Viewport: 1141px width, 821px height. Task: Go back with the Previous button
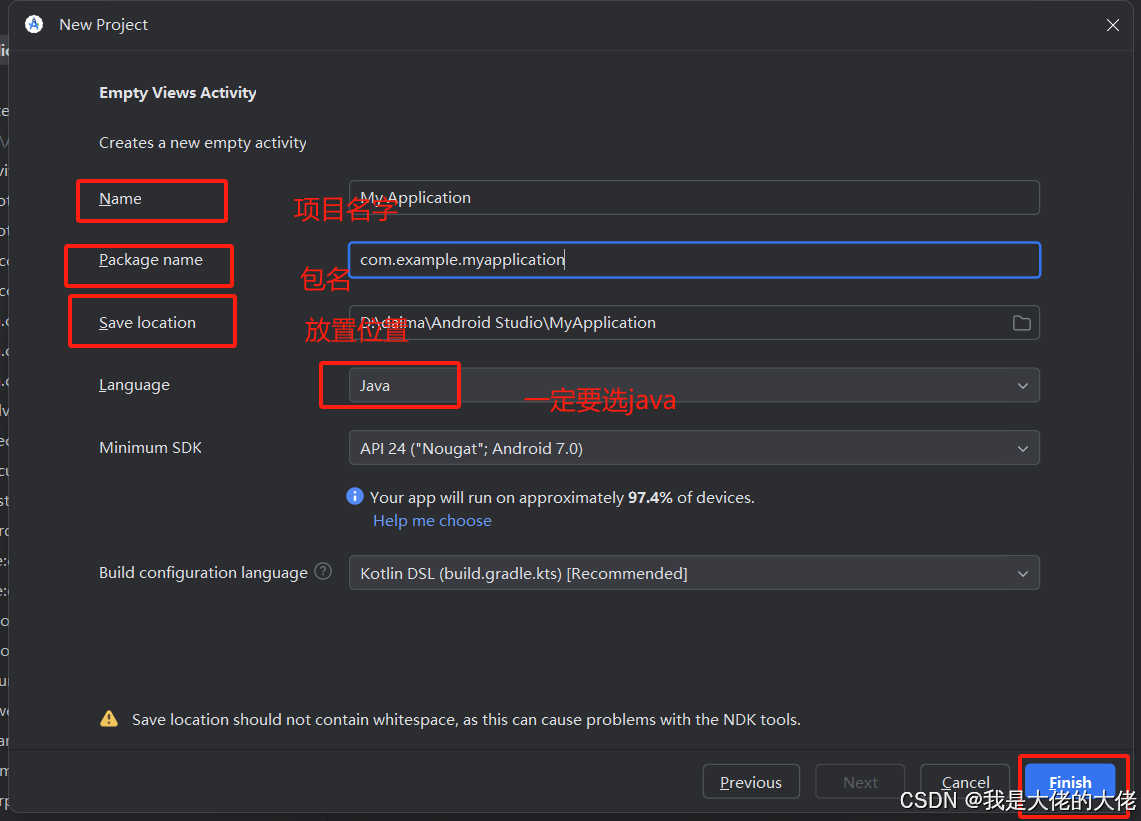tap(751, 782)
